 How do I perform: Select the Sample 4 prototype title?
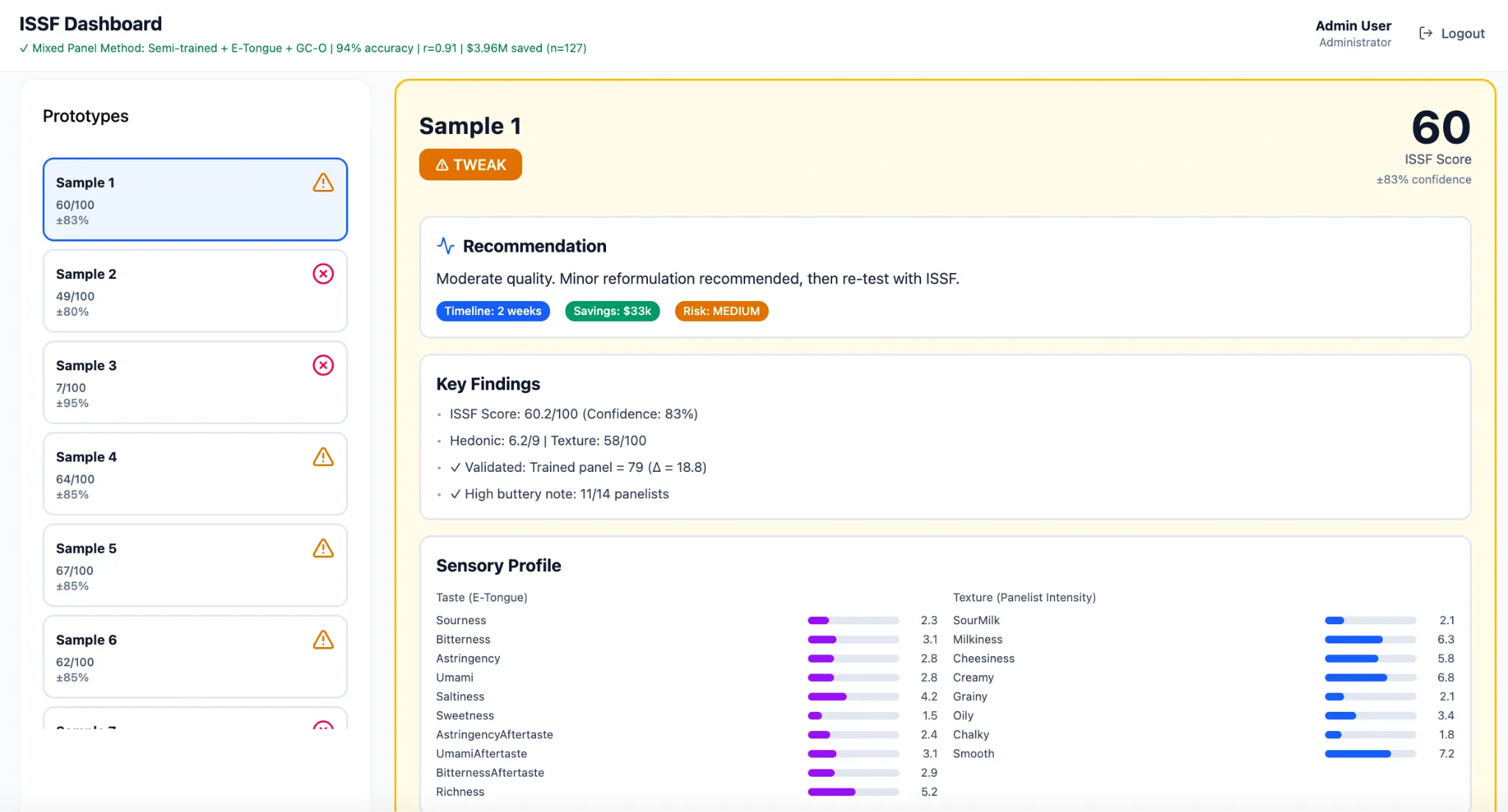pyautogui.click(x=86, y=457)
